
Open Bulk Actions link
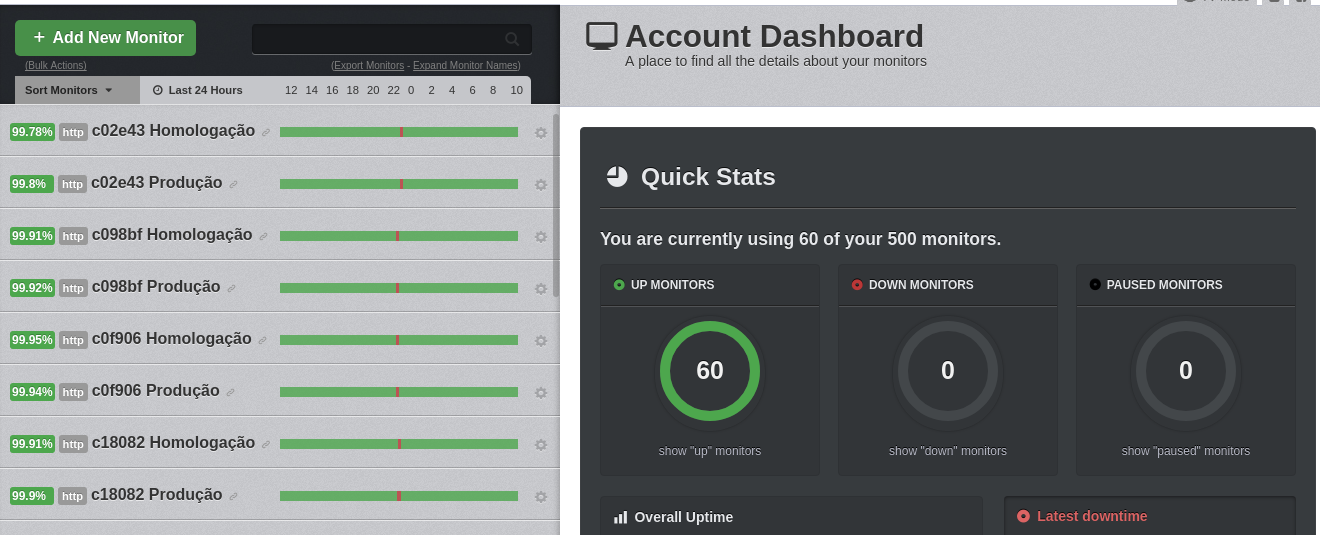coord(56,66)
